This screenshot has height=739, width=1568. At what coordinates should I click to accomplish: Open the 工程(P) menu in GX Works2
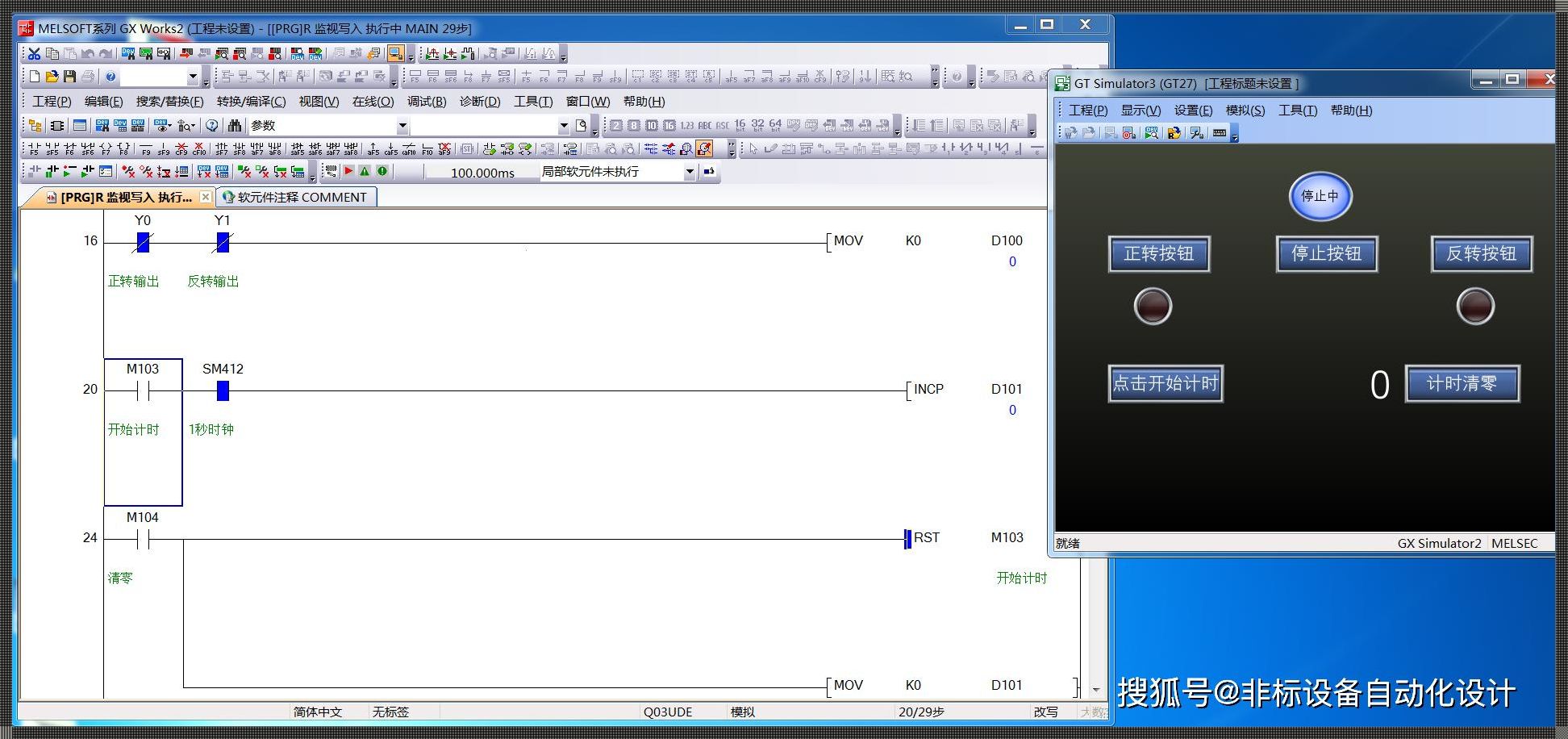pyautogui.click(x=52, y=101)
